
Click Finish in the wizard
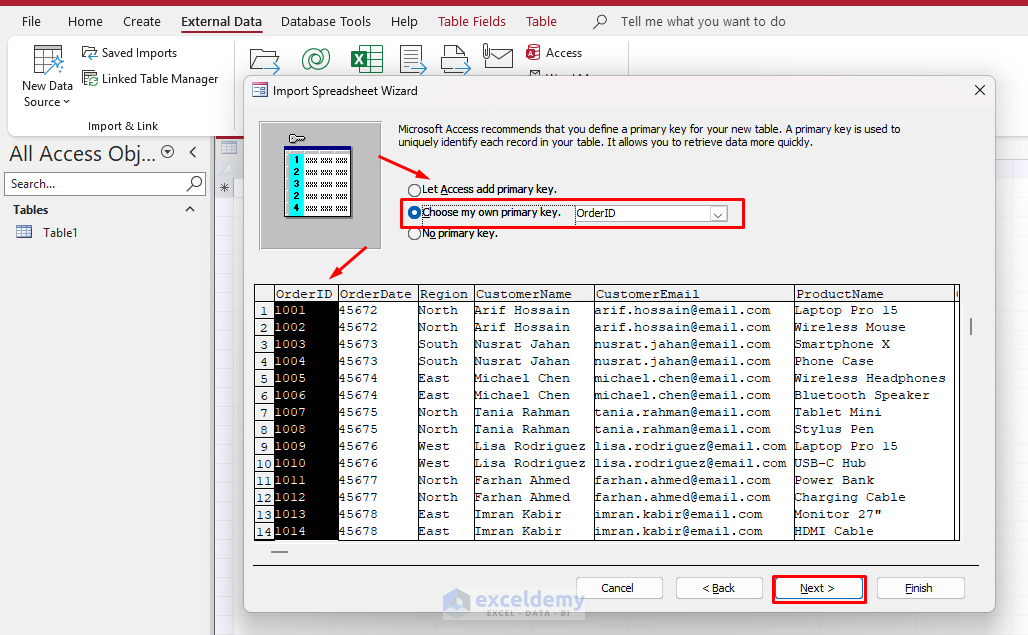[920, 588]
